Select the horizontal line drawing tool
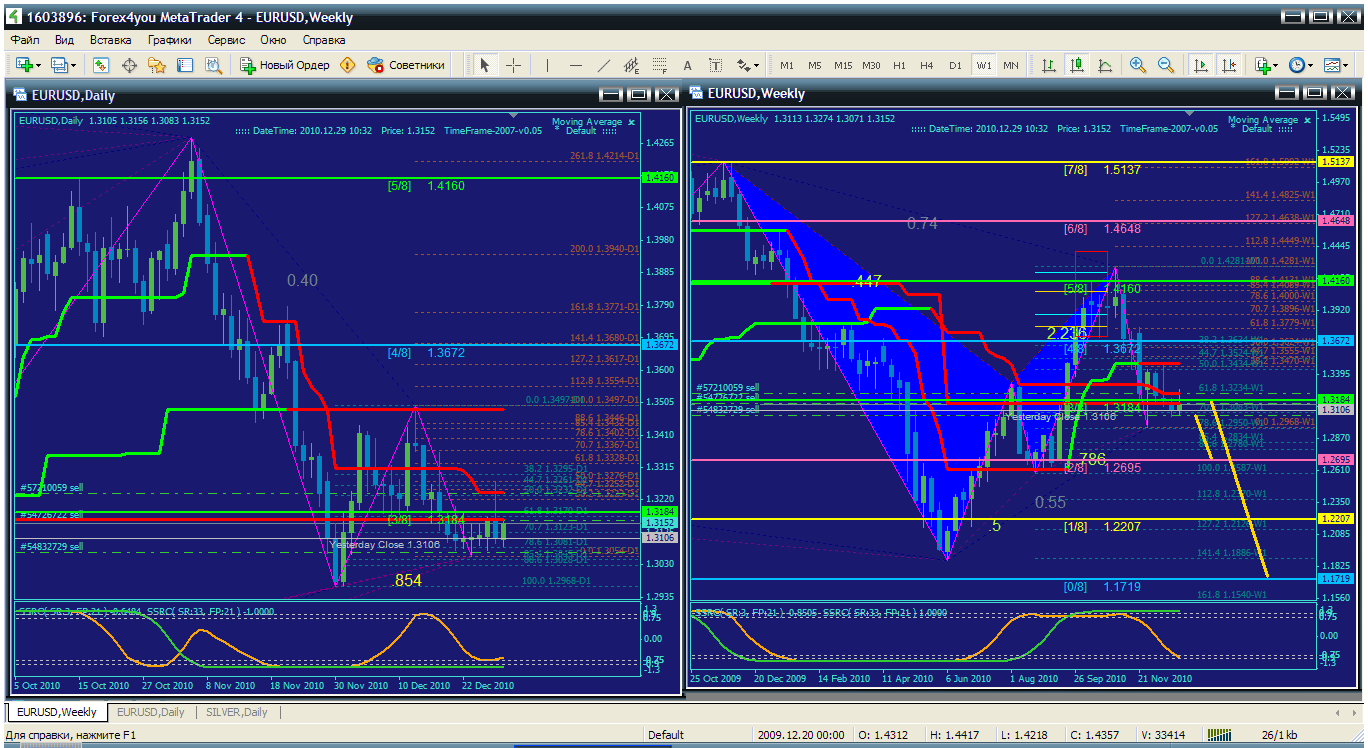Image resolution: width=1368 pixels, height=748 pixels. coord(575,65)
